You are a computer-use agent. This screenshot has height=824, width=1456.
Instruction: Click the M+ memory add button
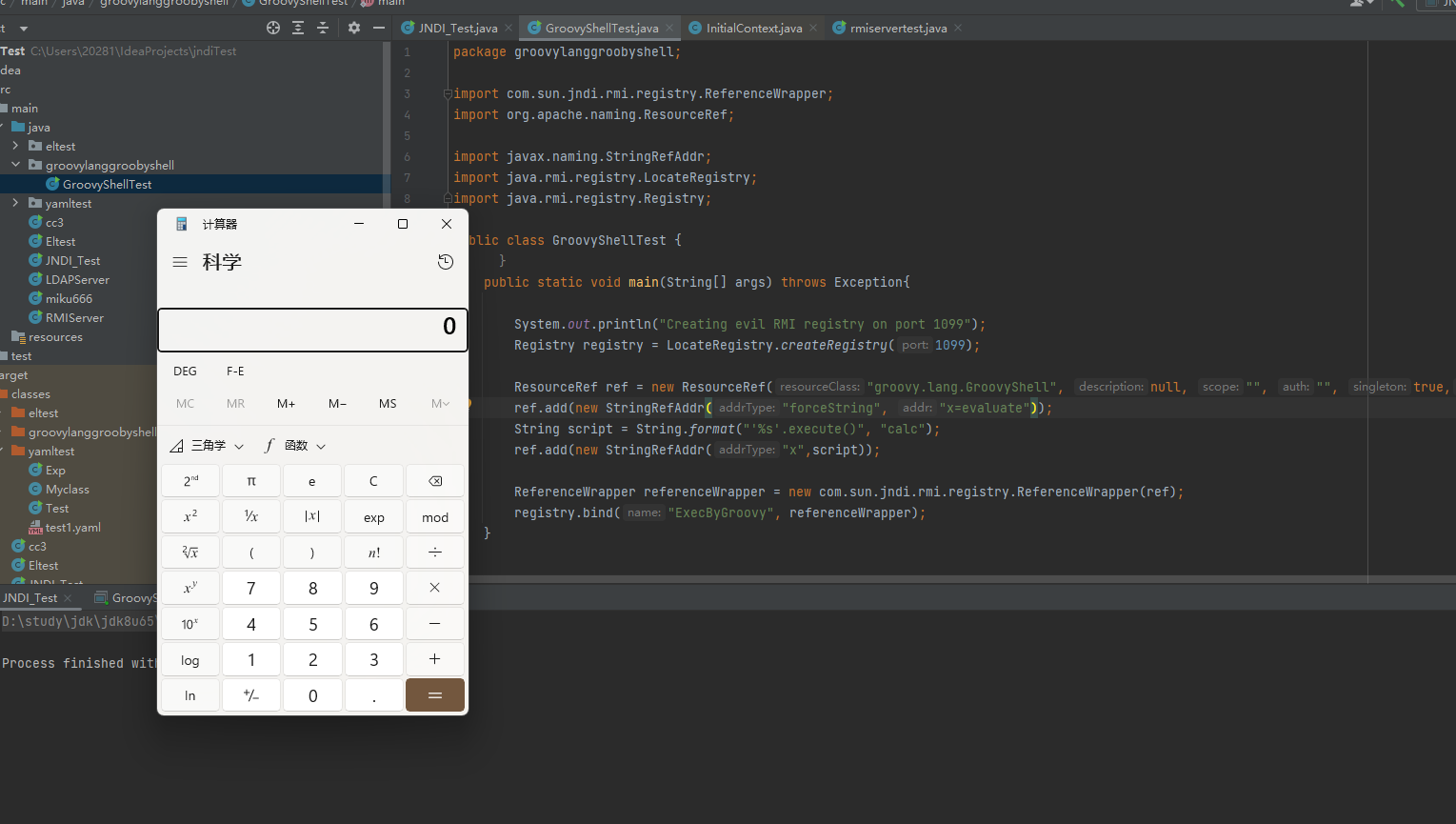click(x=287, y=404)
